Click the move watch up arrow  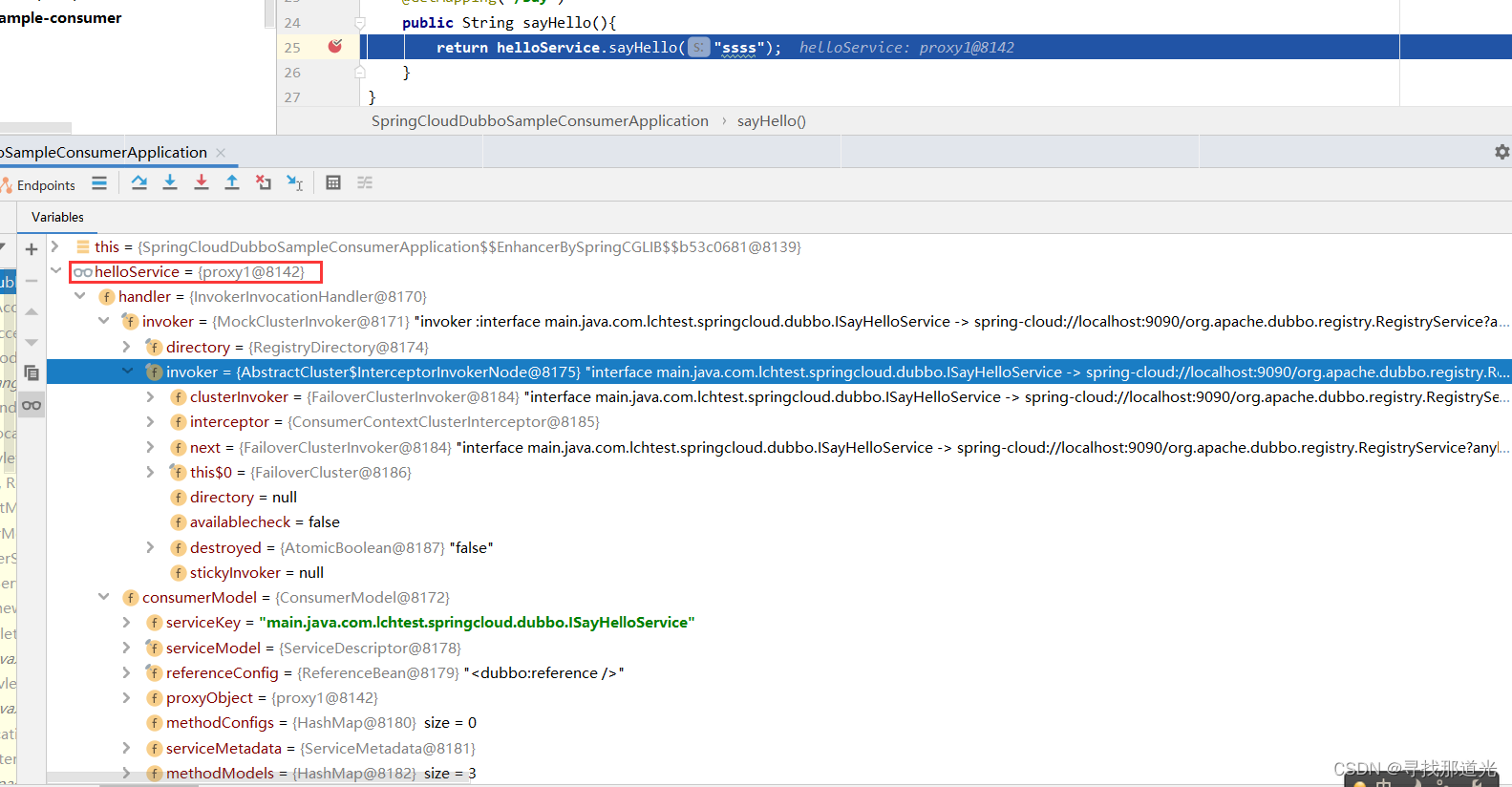tap(32, 311)
